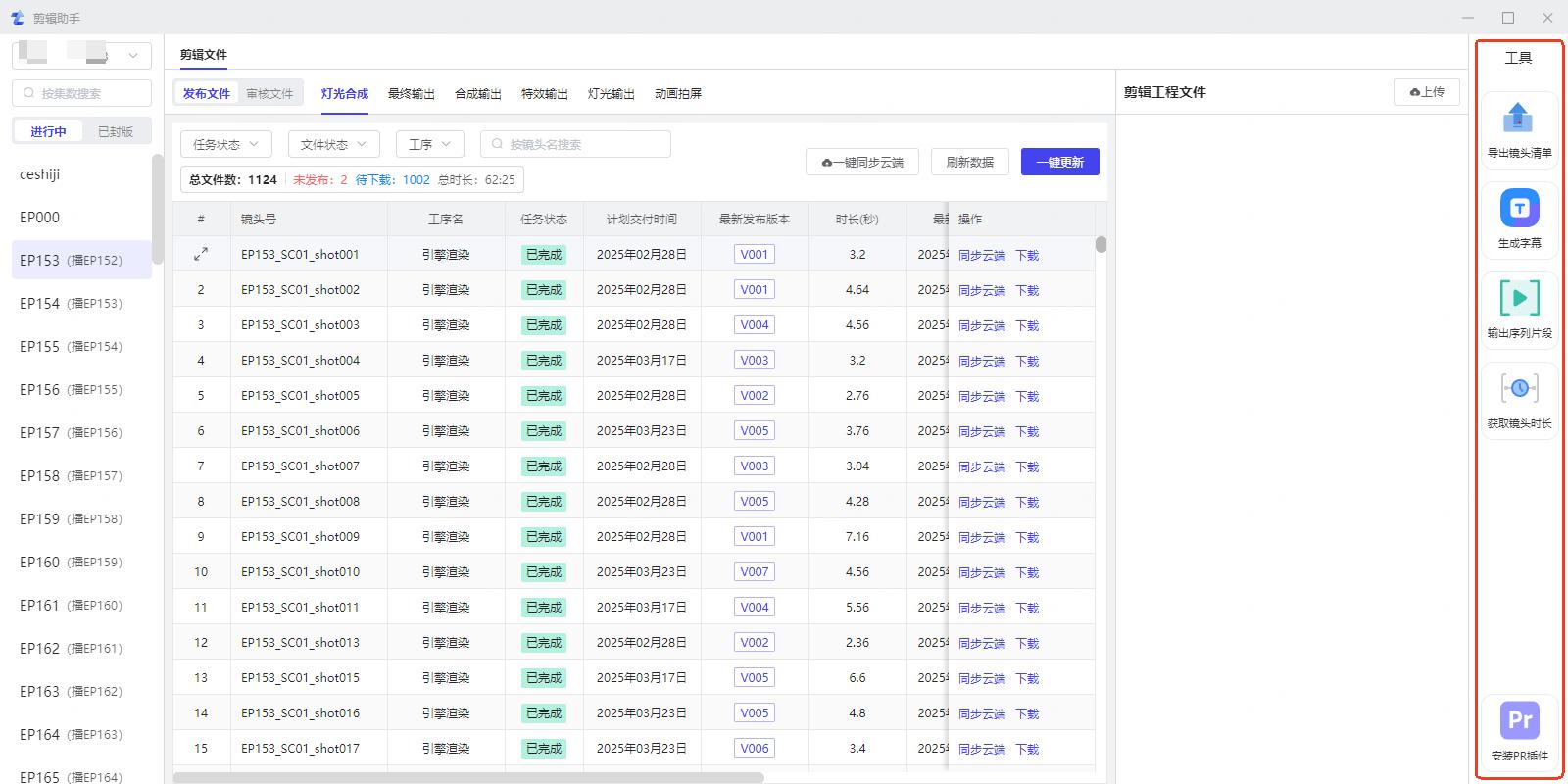Expand the 任务状态 dropdown filter
1568x784 pixels.
[x=226, y=144]
